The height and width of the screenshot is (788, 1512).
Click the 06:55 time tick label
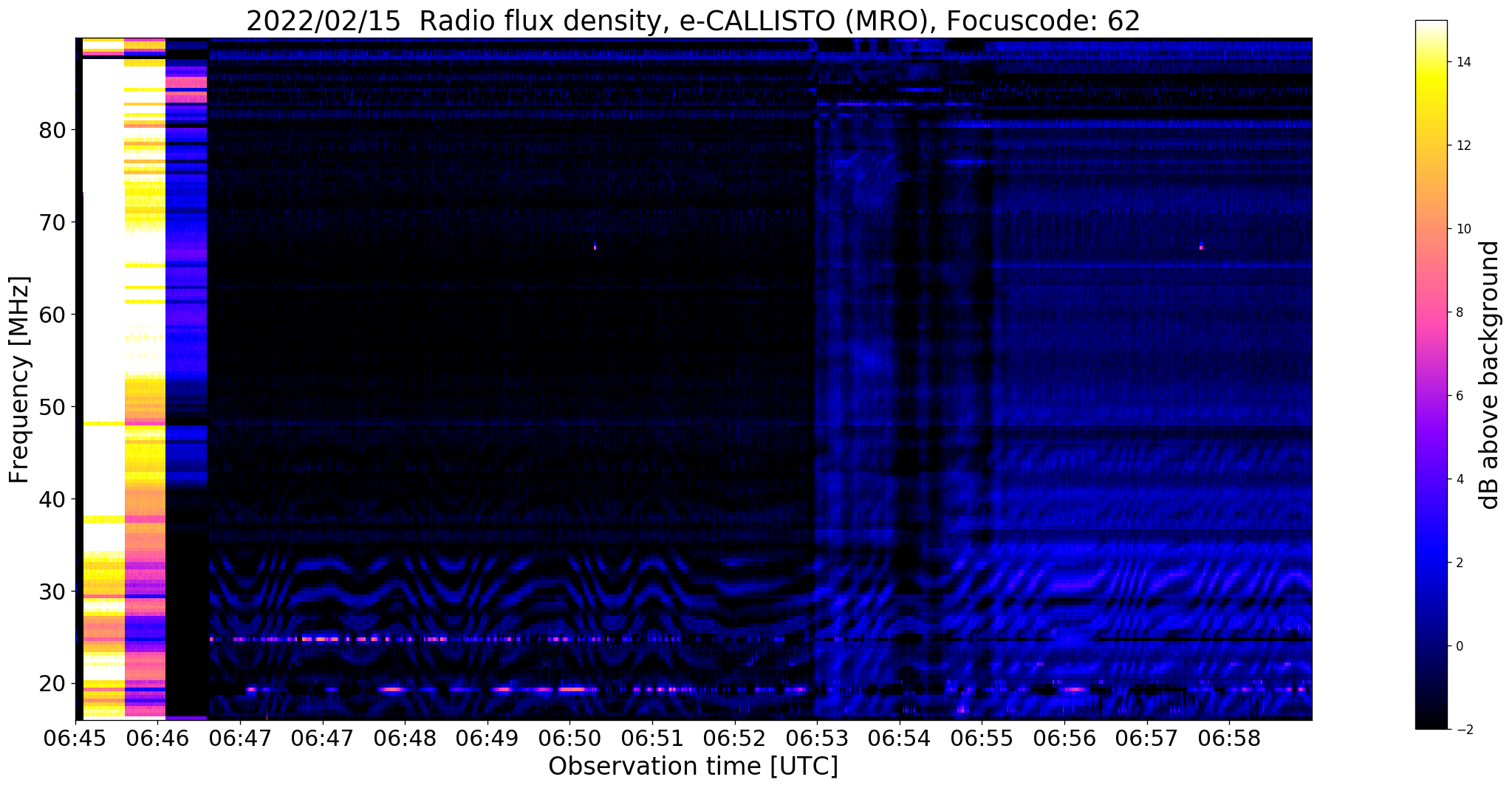tap(982, 738)
